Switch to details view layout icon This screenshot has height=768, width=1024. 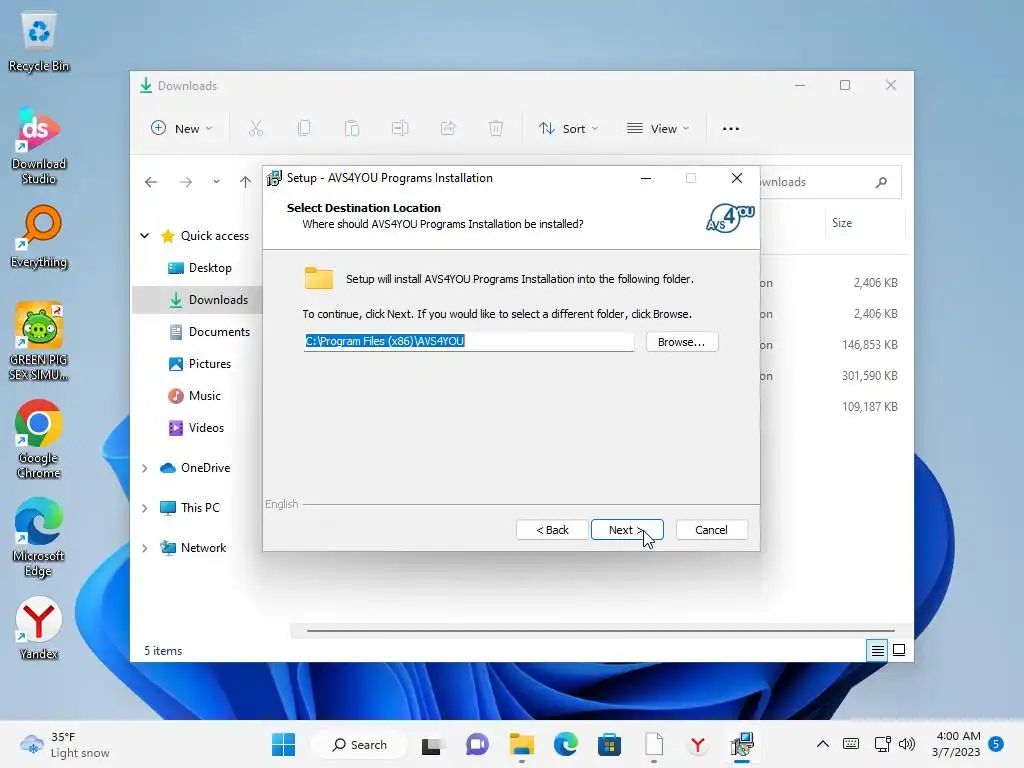tap(877, 650)
